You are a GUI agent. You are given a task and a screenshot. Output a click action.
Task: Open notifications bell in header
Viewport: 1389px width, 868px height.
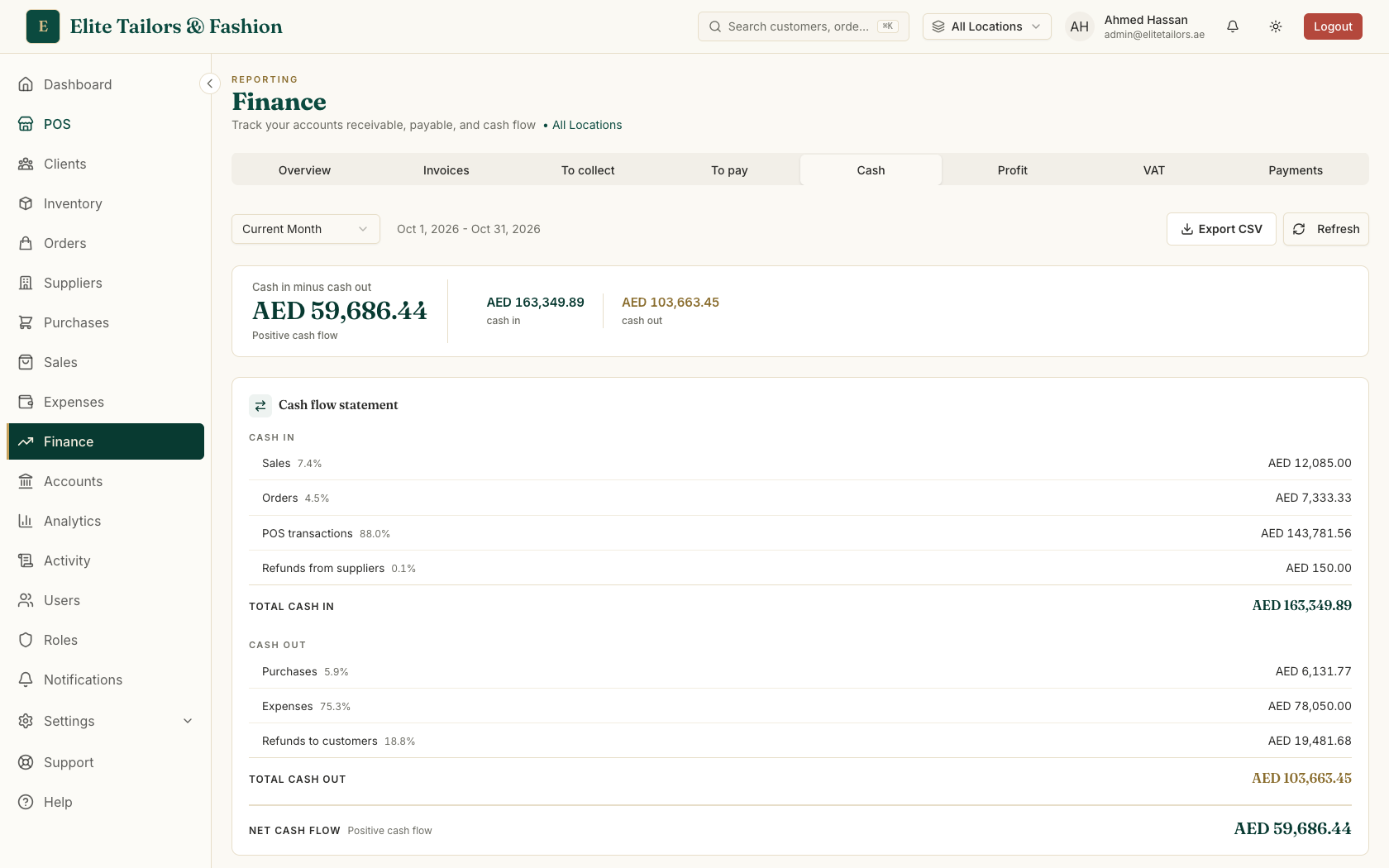point(1233,26)
